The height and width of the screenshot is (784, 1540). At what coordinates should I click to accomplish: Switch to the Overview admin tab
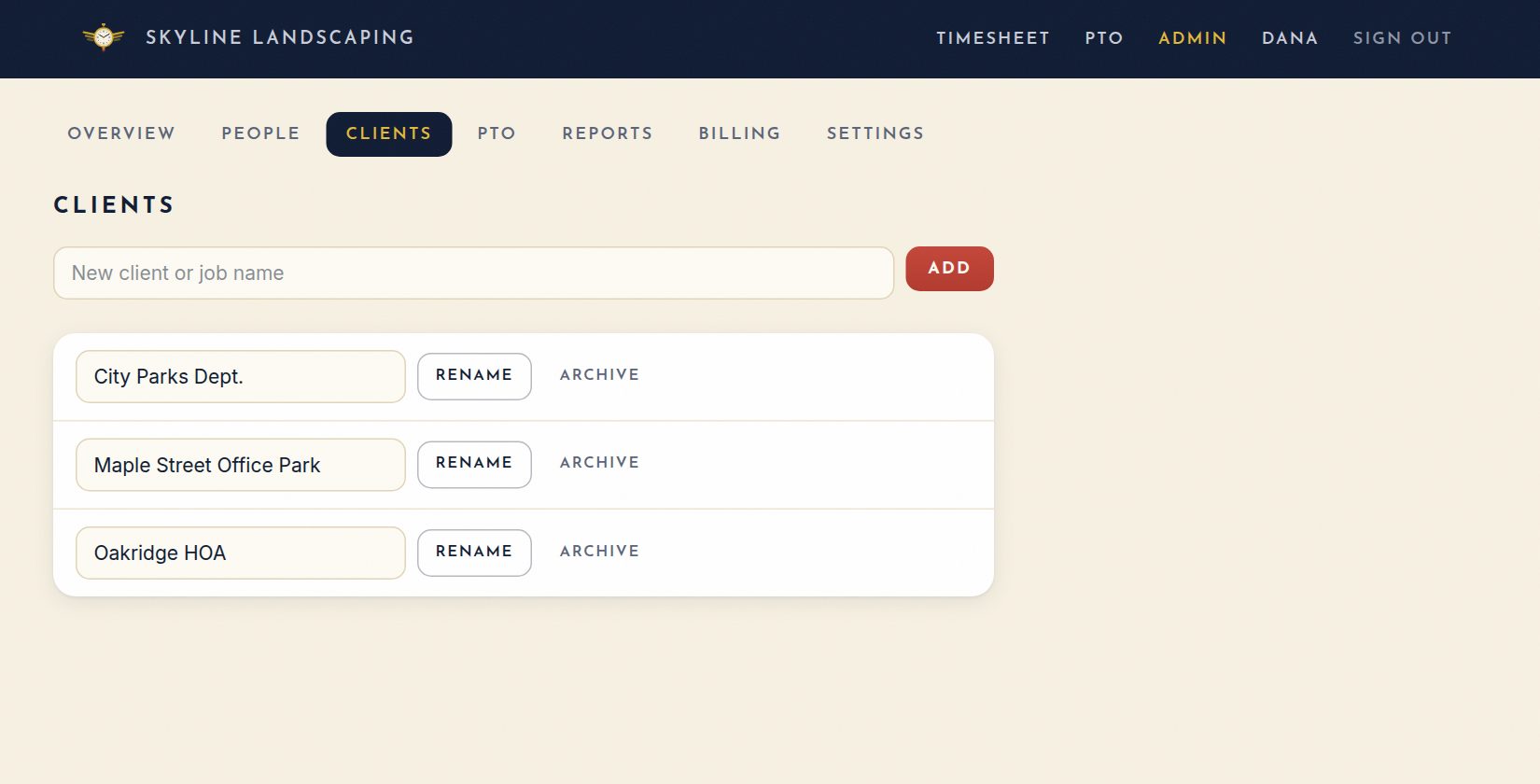point(121,133)
